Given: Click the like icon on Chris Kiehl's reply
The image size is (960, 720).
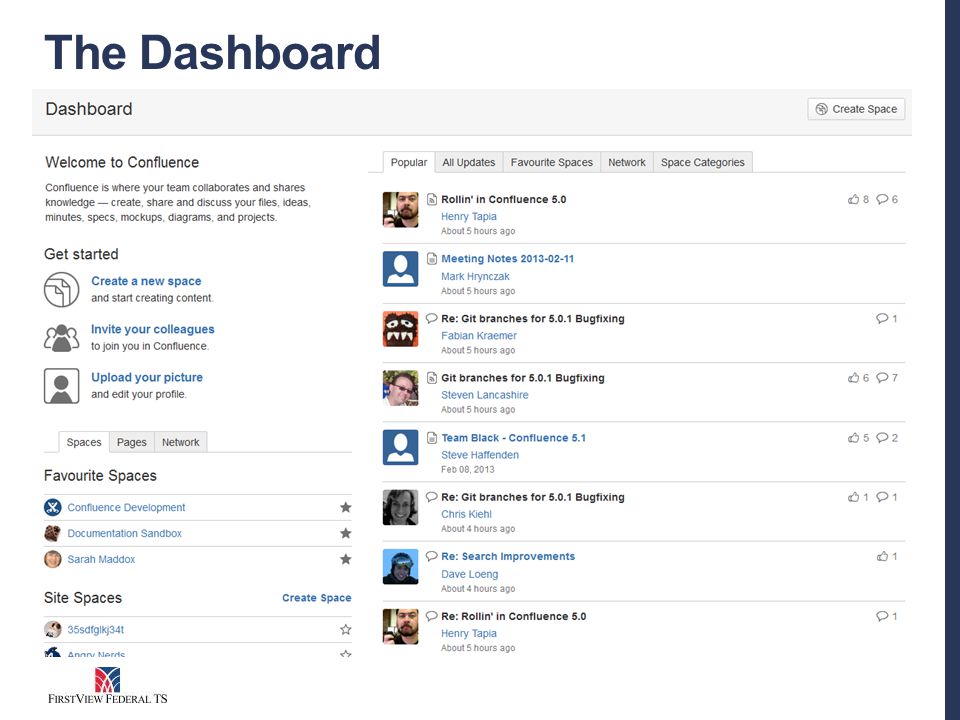Looking at the screenshot, I should coord(853,497).
